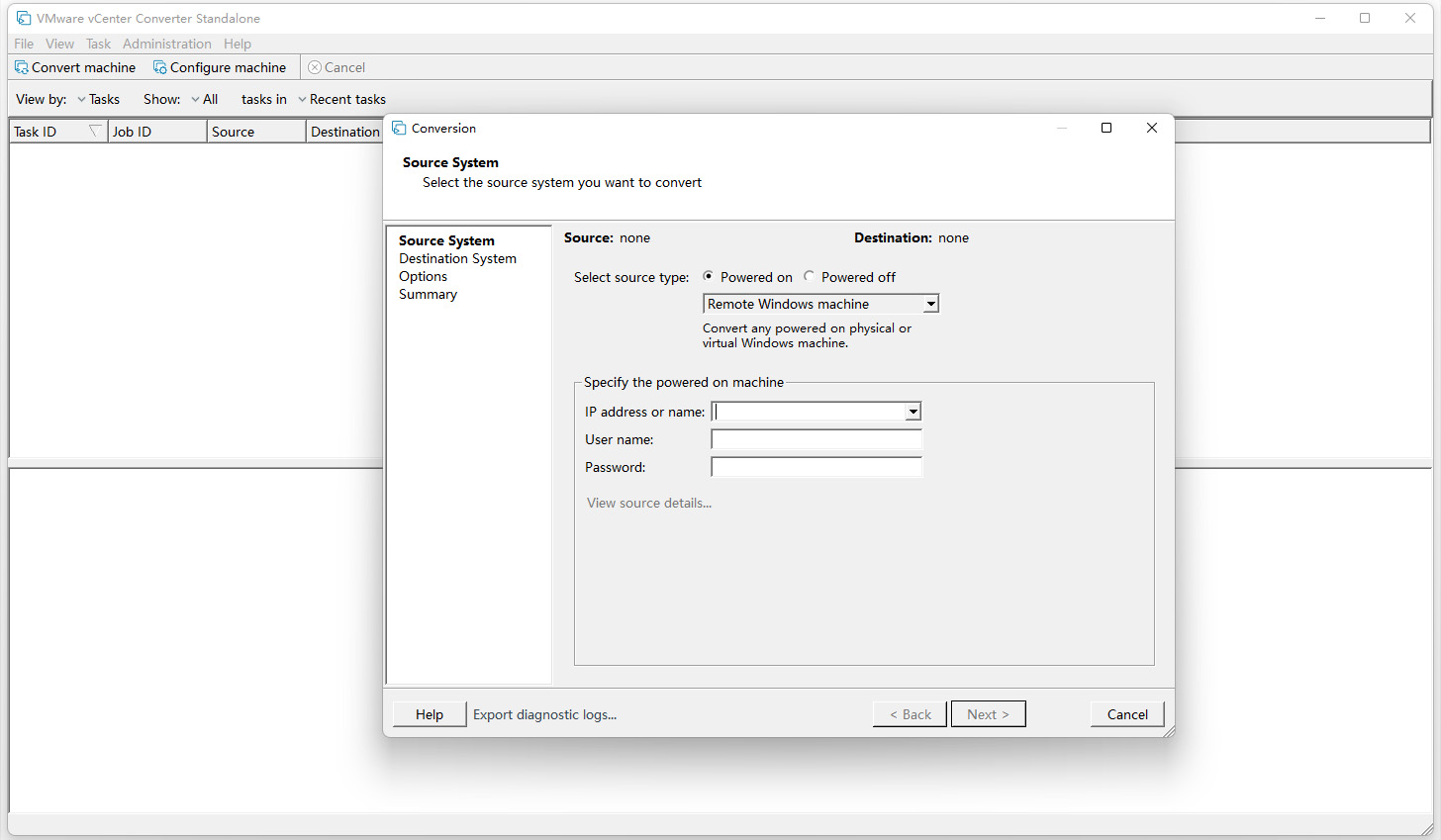Start Configure machine from the toolbar
The width and height of the screenshot is (1441, 840).
click(x=220, y=67)
